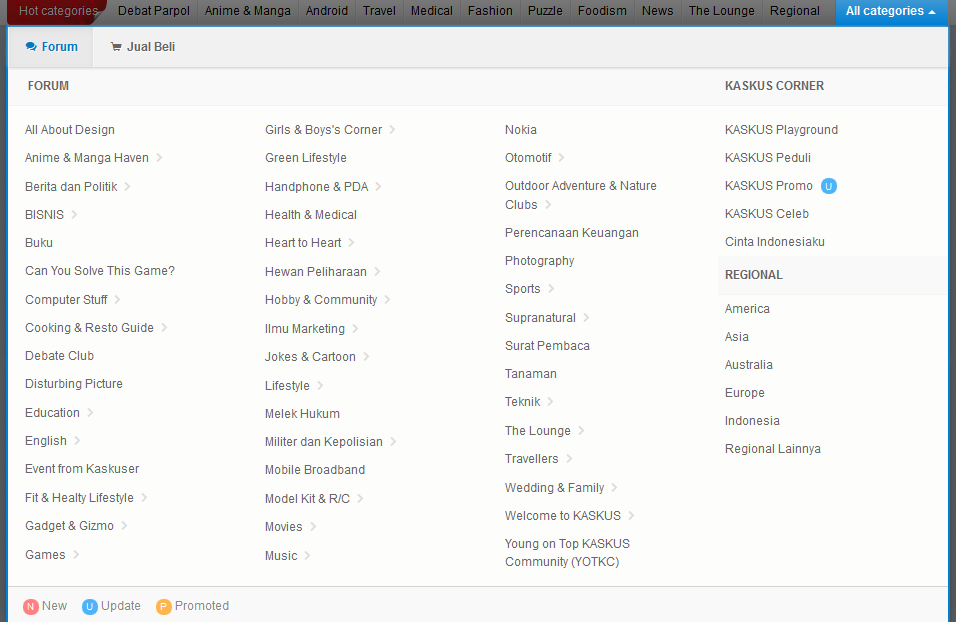Open Surat Pembaca forum

548,346
